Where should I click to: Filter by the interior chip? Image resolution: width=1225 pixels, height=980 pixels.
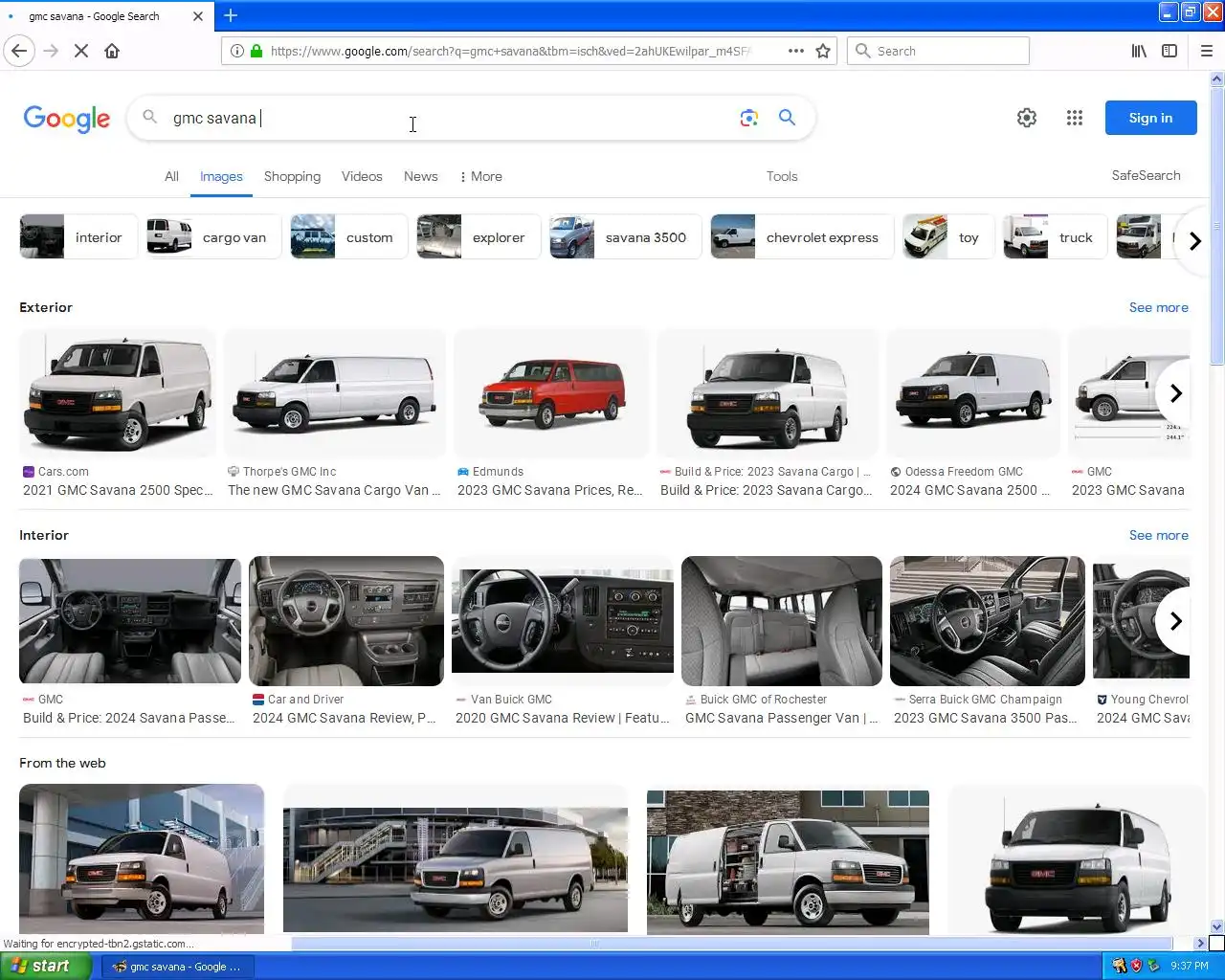pyautogui.click(x=78, y=237)
